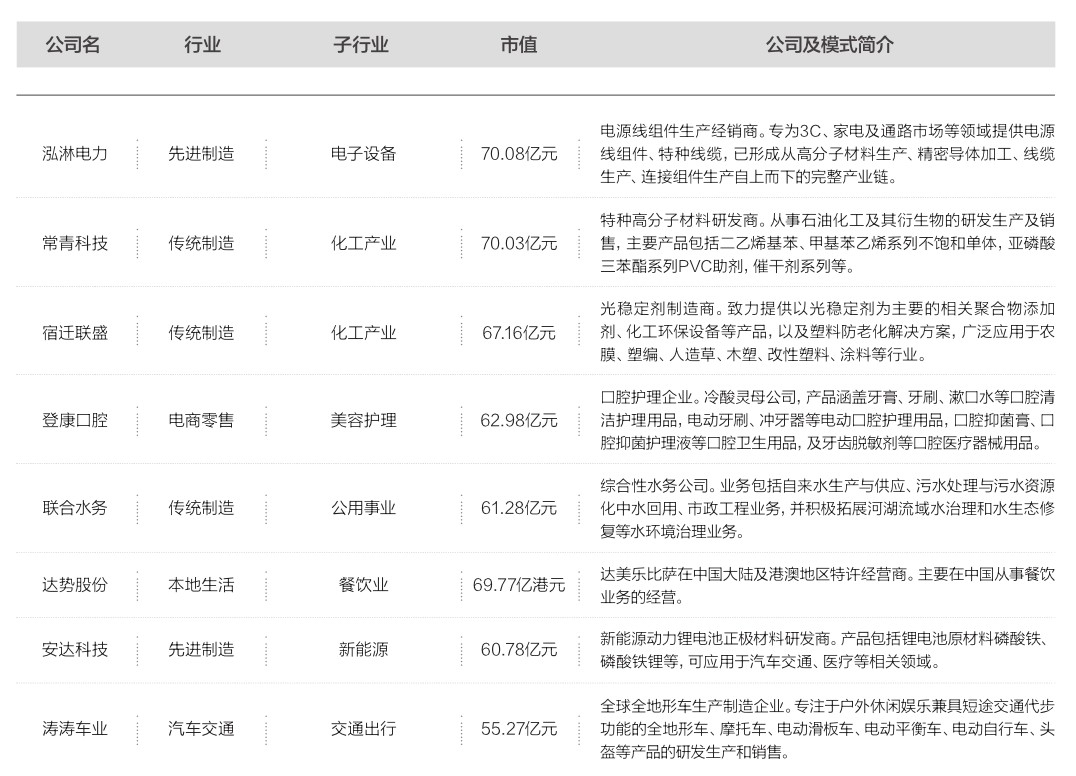Viewport: 1076px width, 776px height.
Task: Select company name 宿迁联盛
Action: 75,332
